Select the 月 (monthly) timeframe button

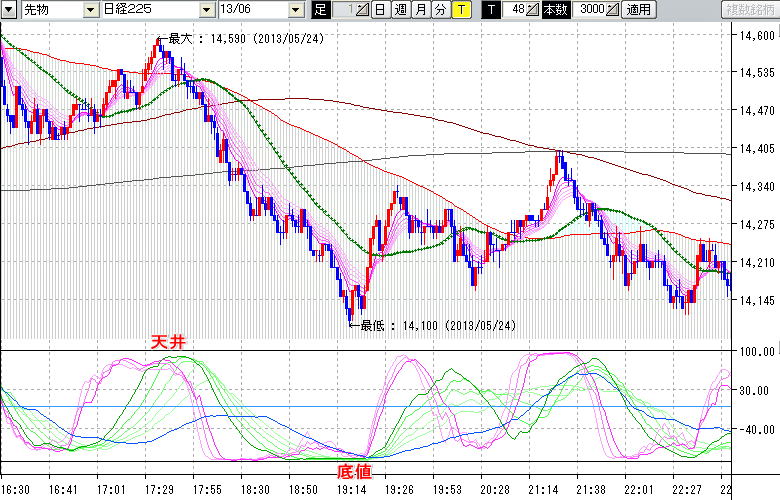pos(420,10)
